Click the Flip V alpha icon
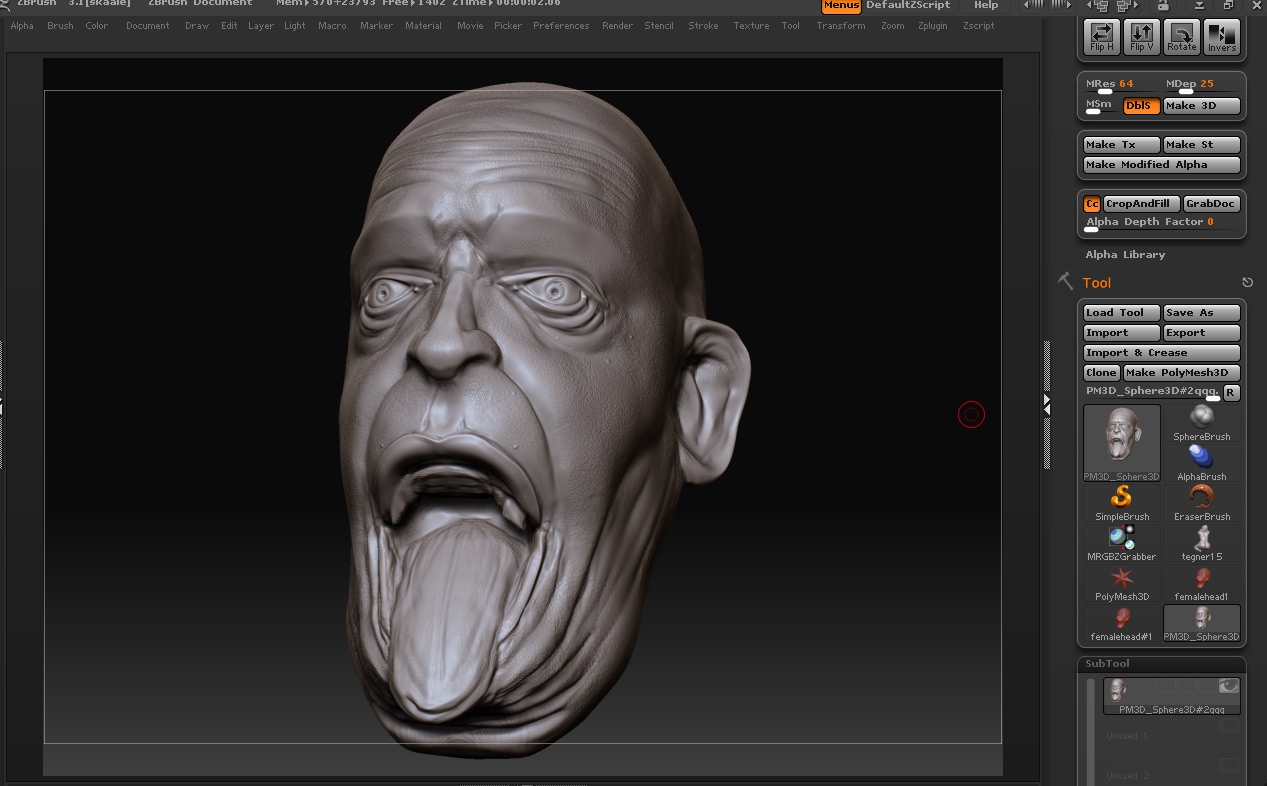This screenshot has width=1267, height=786. (x=1142, y=37)
